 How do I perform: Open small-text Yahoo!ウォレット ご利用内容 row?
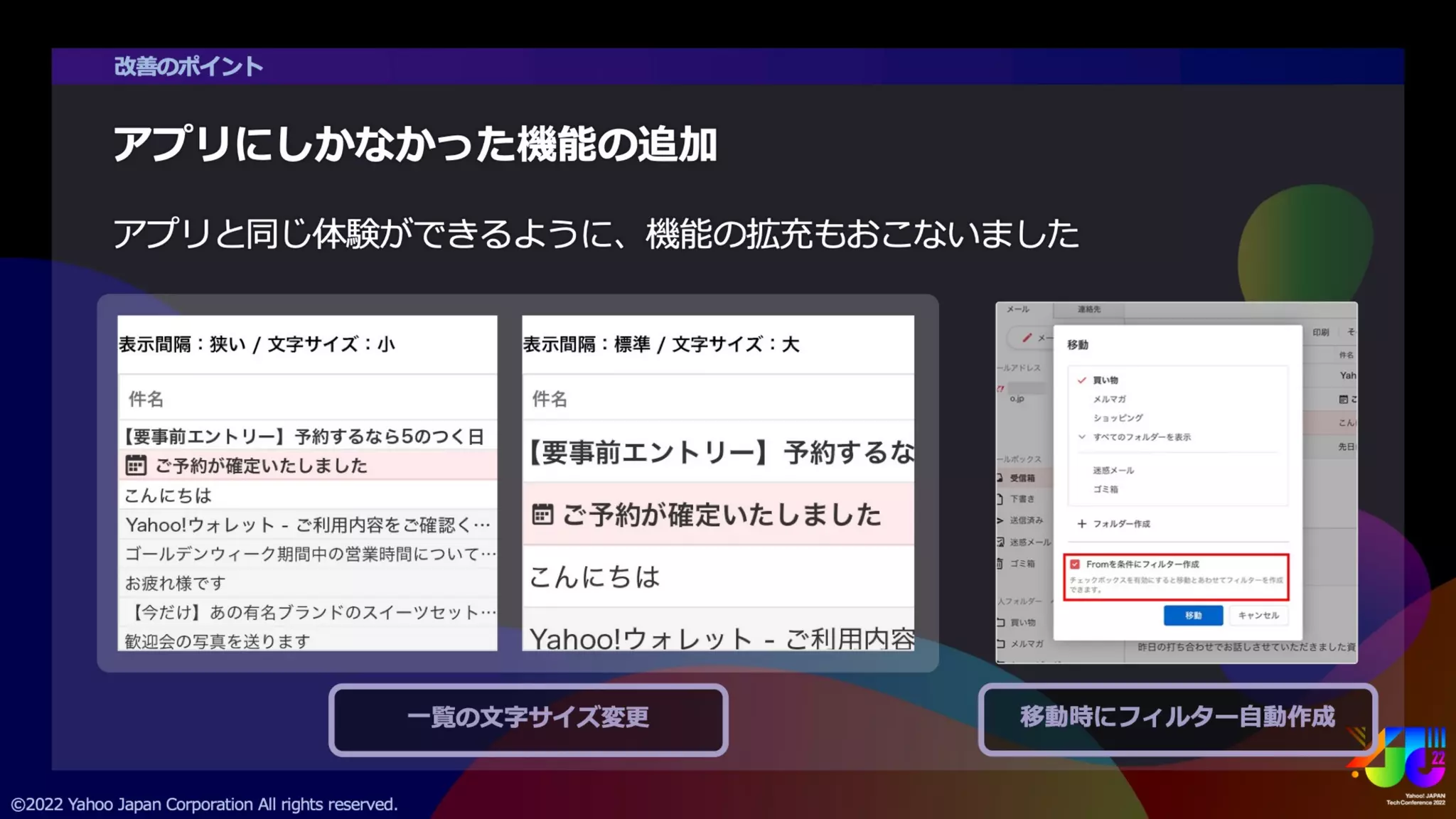click(307, 525)
